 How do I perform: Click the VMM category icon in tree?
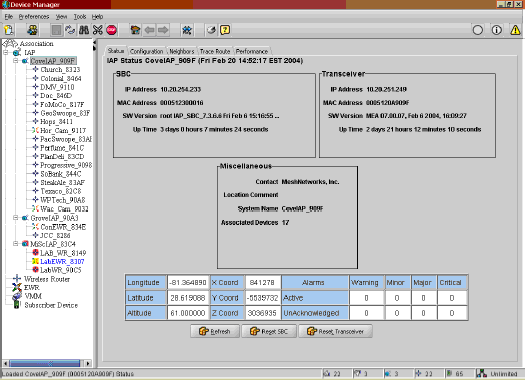tap(17, 296)
